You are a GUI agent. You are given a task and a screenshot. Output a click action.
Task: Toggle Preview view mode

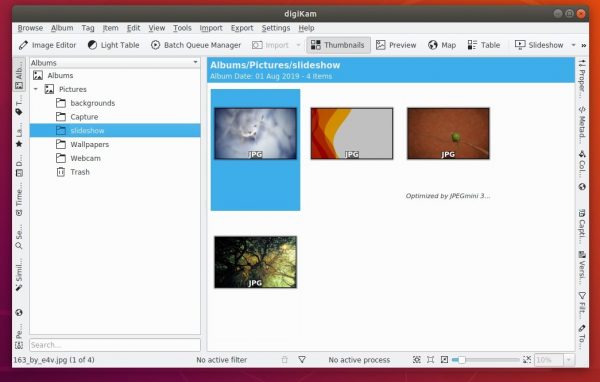tap(396, 45)
